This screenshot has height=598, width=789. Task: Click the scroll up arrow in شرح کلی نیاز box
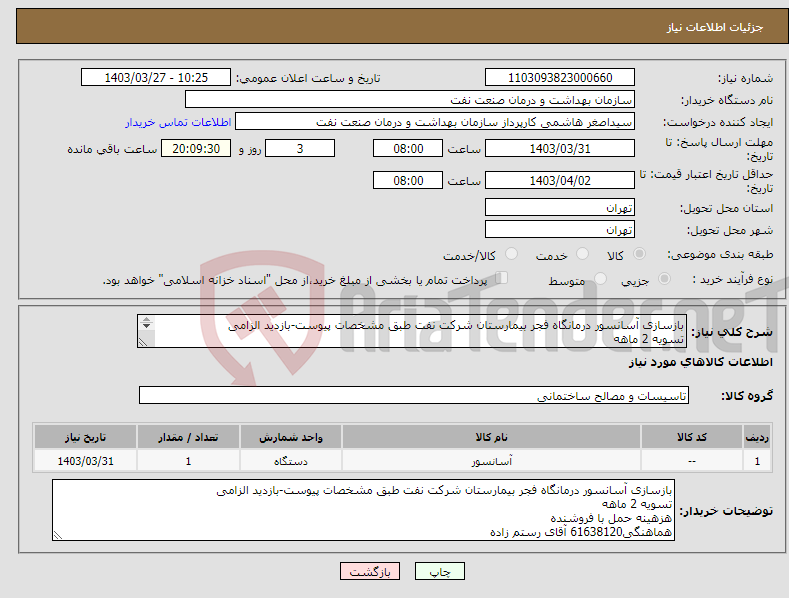pyautogui.click(x=146, y=319)
